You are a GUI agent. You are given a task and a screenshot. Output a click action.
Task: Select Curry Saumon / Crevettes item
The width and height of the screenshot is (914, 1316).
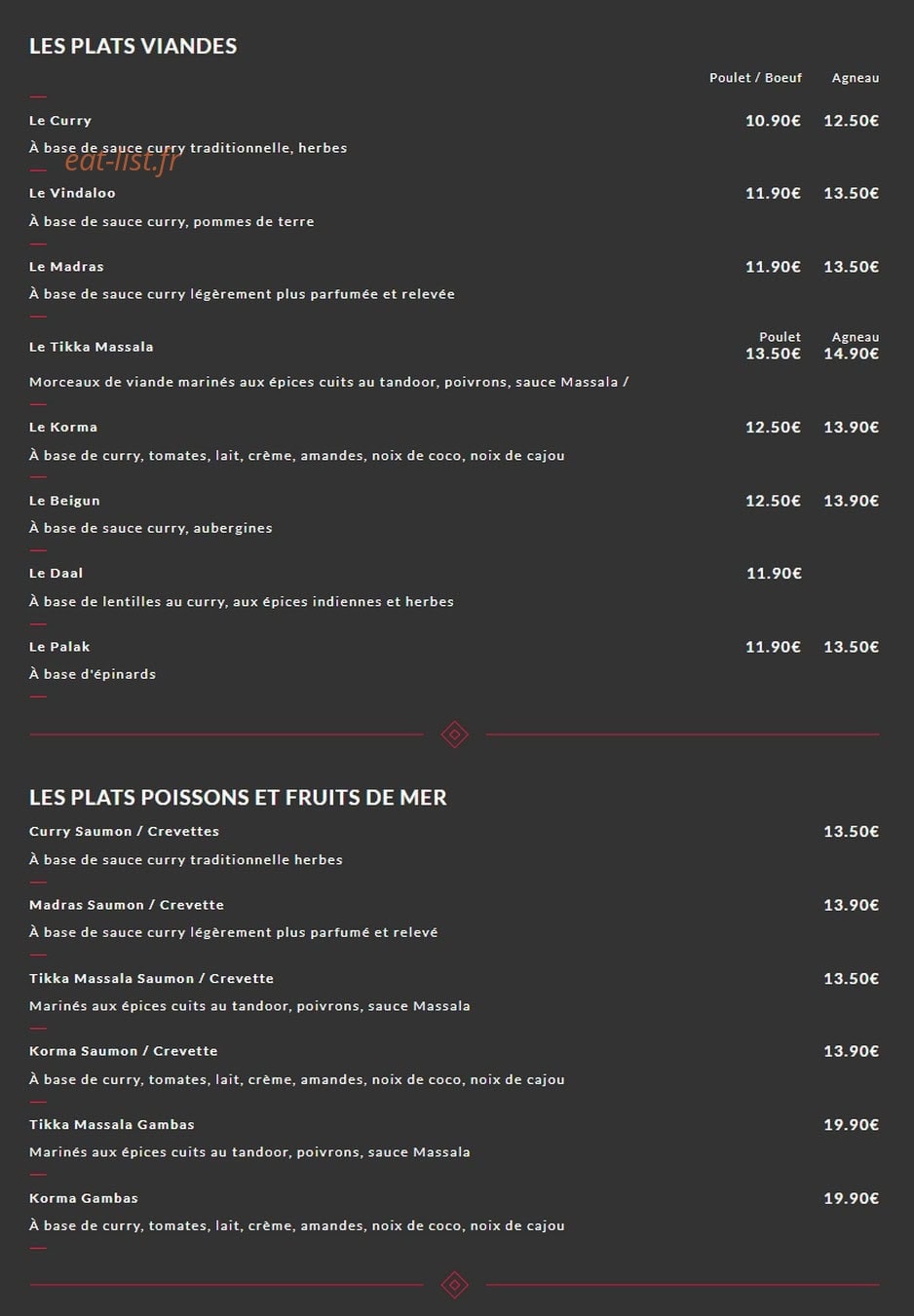click(x=124, y=831)
